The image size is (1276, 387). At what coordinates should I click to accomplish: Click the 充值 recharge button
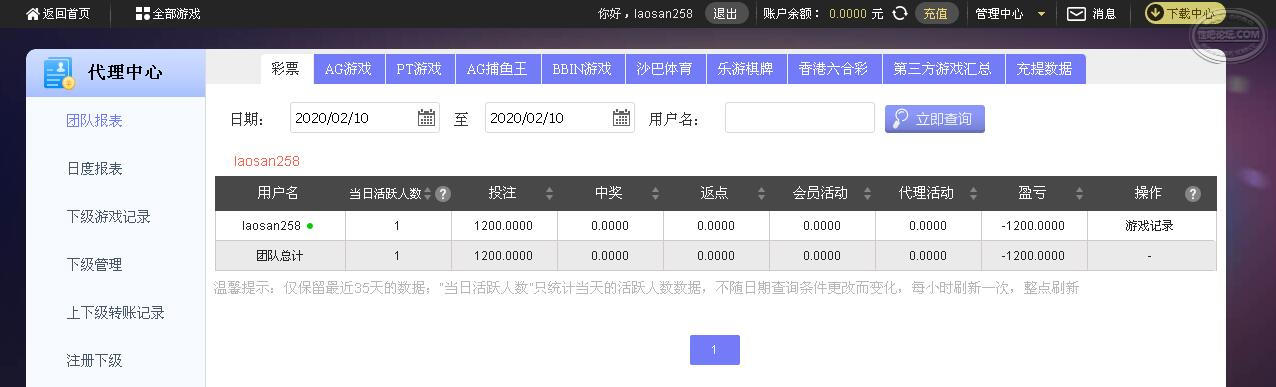pos(936,14)
